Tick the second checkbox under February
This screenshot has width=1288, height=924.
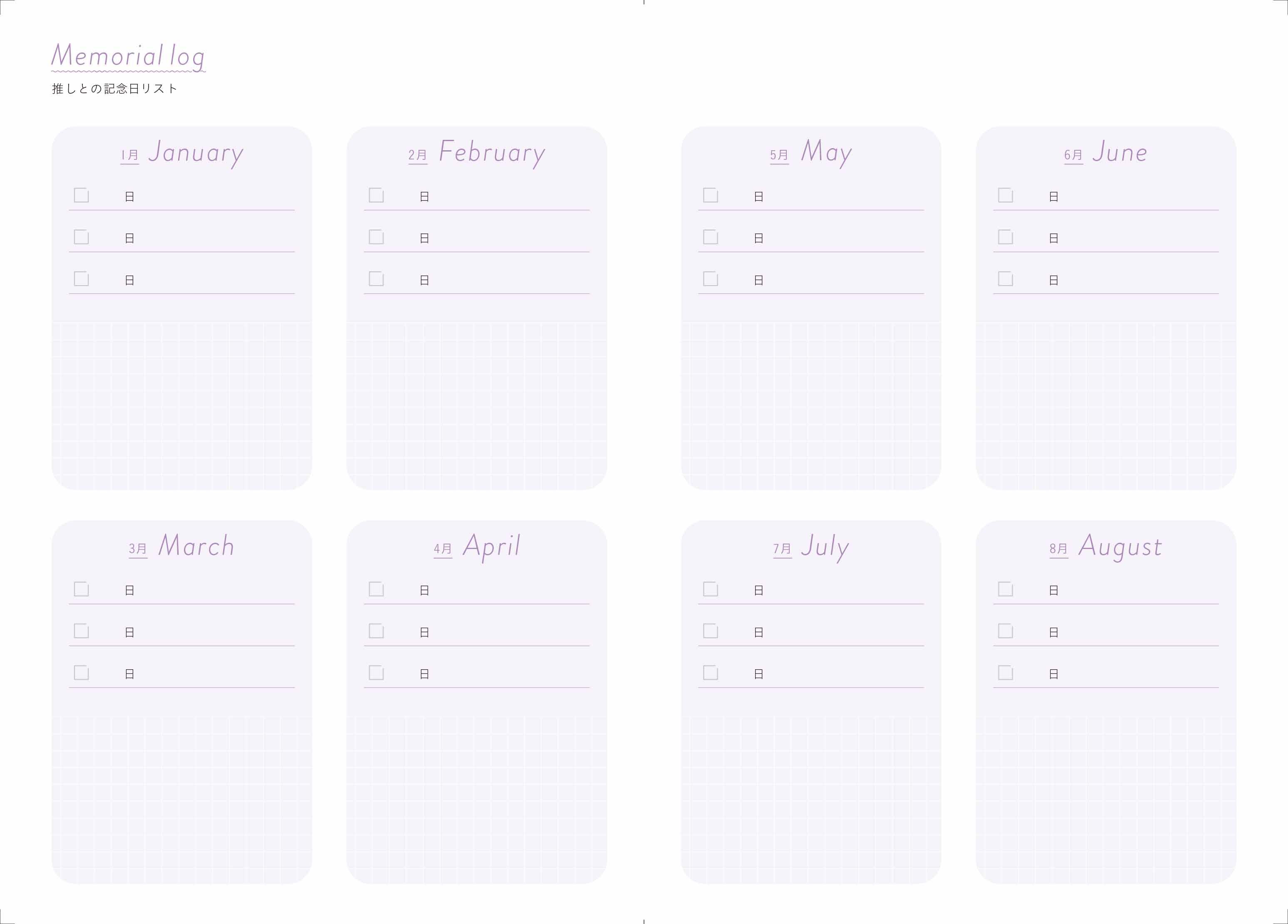coord(376,237)
